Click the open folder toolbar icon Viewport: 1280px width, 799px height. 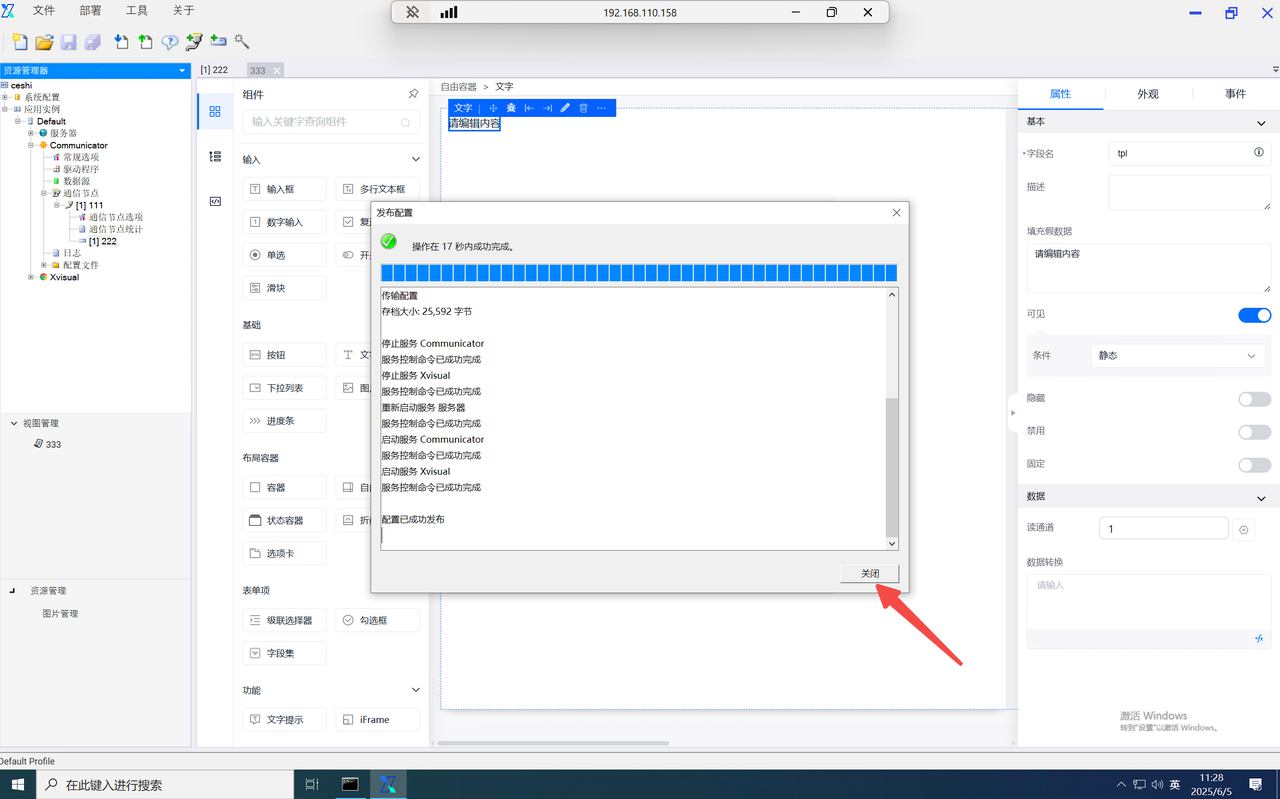(x=44, y=42)
